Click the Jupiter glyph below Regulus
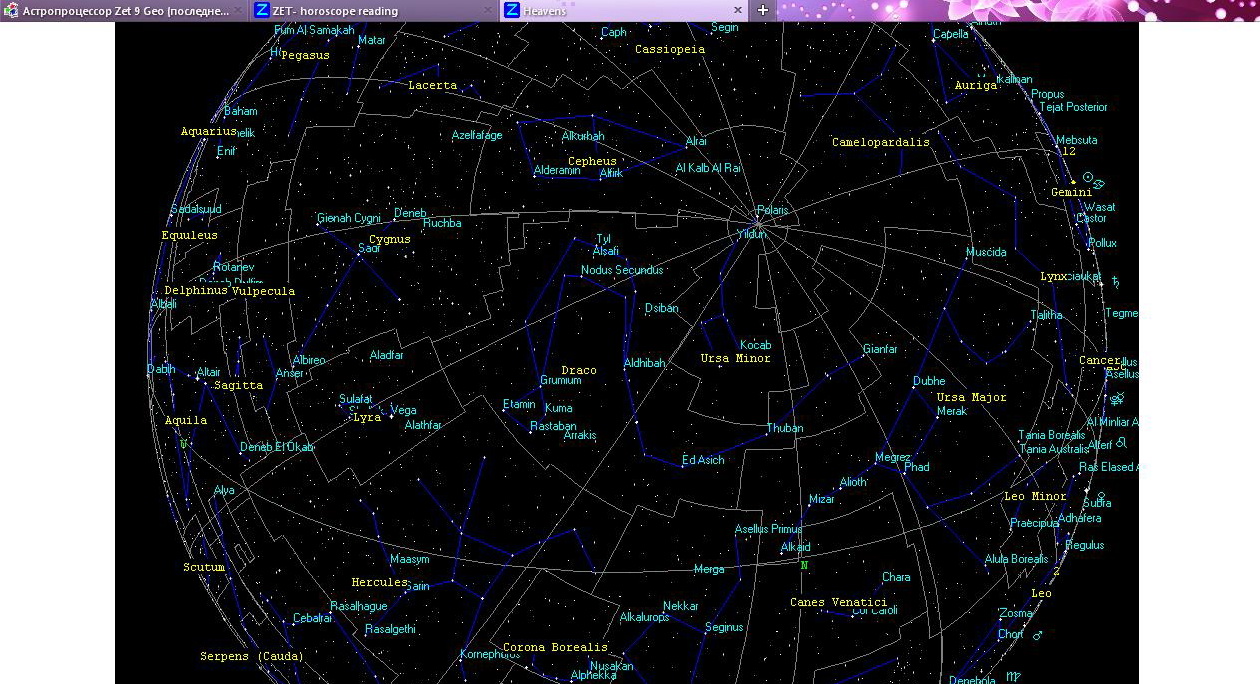Image resolution: width=1260 pixels, height=684 pixels. [1055, 571]
